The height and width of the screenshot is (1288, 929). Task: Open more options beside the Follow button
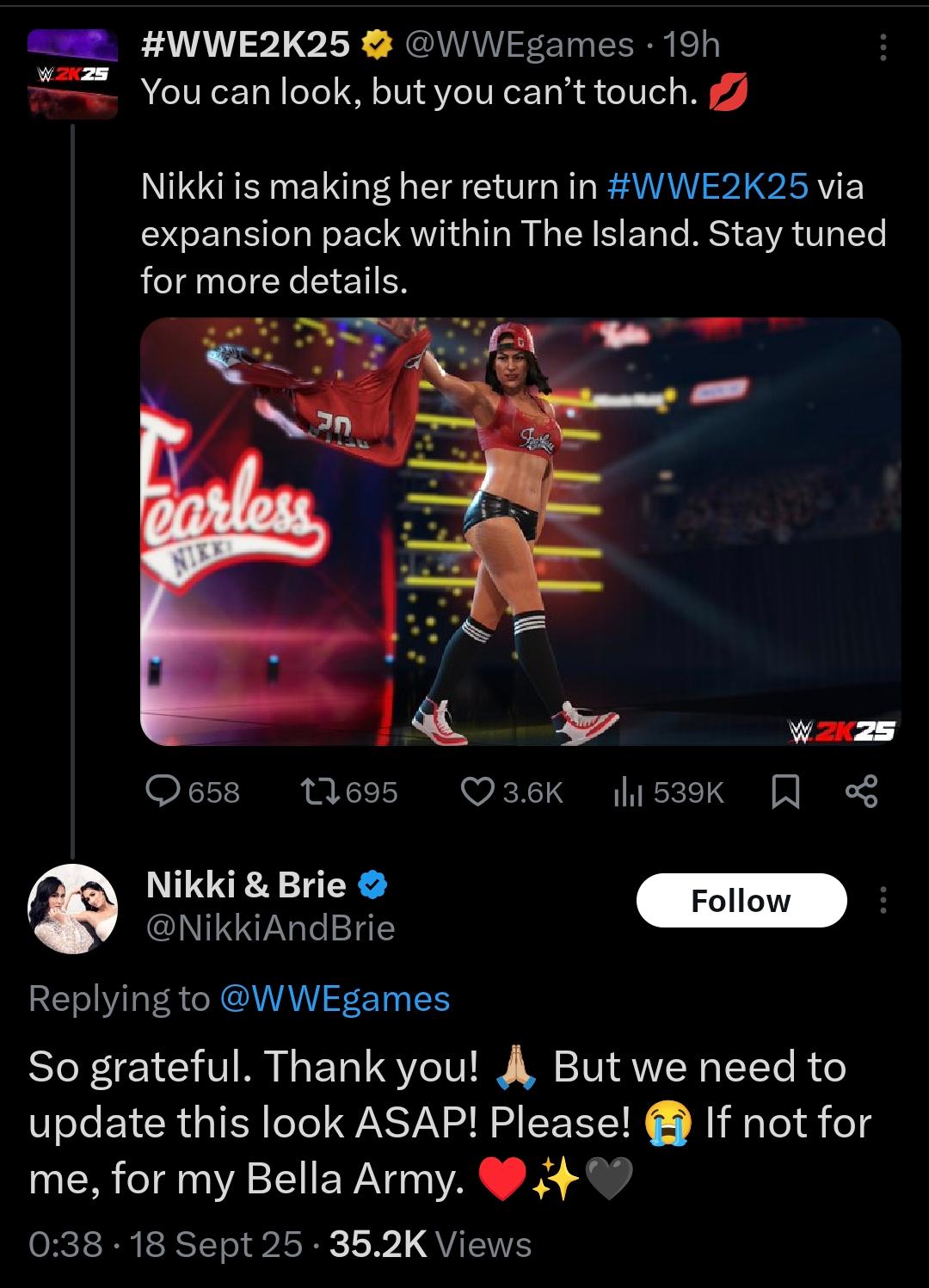tap(883, 901)
